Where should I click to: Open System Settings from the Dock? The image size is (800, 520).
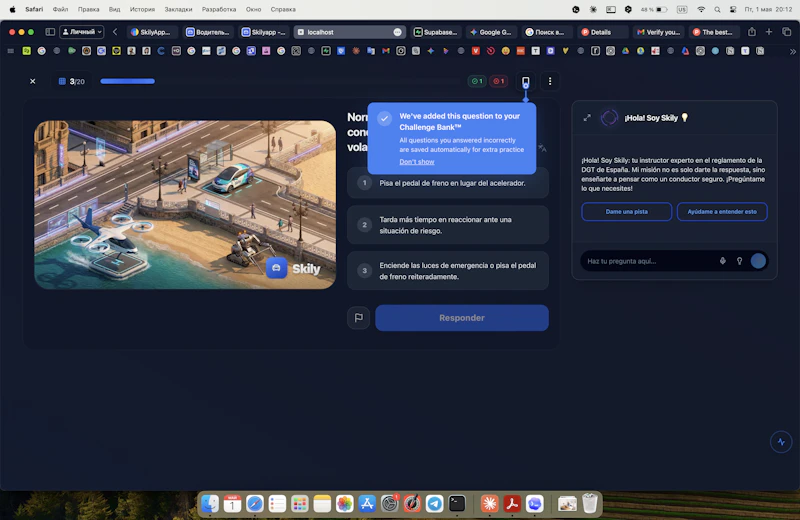(389, 504)
